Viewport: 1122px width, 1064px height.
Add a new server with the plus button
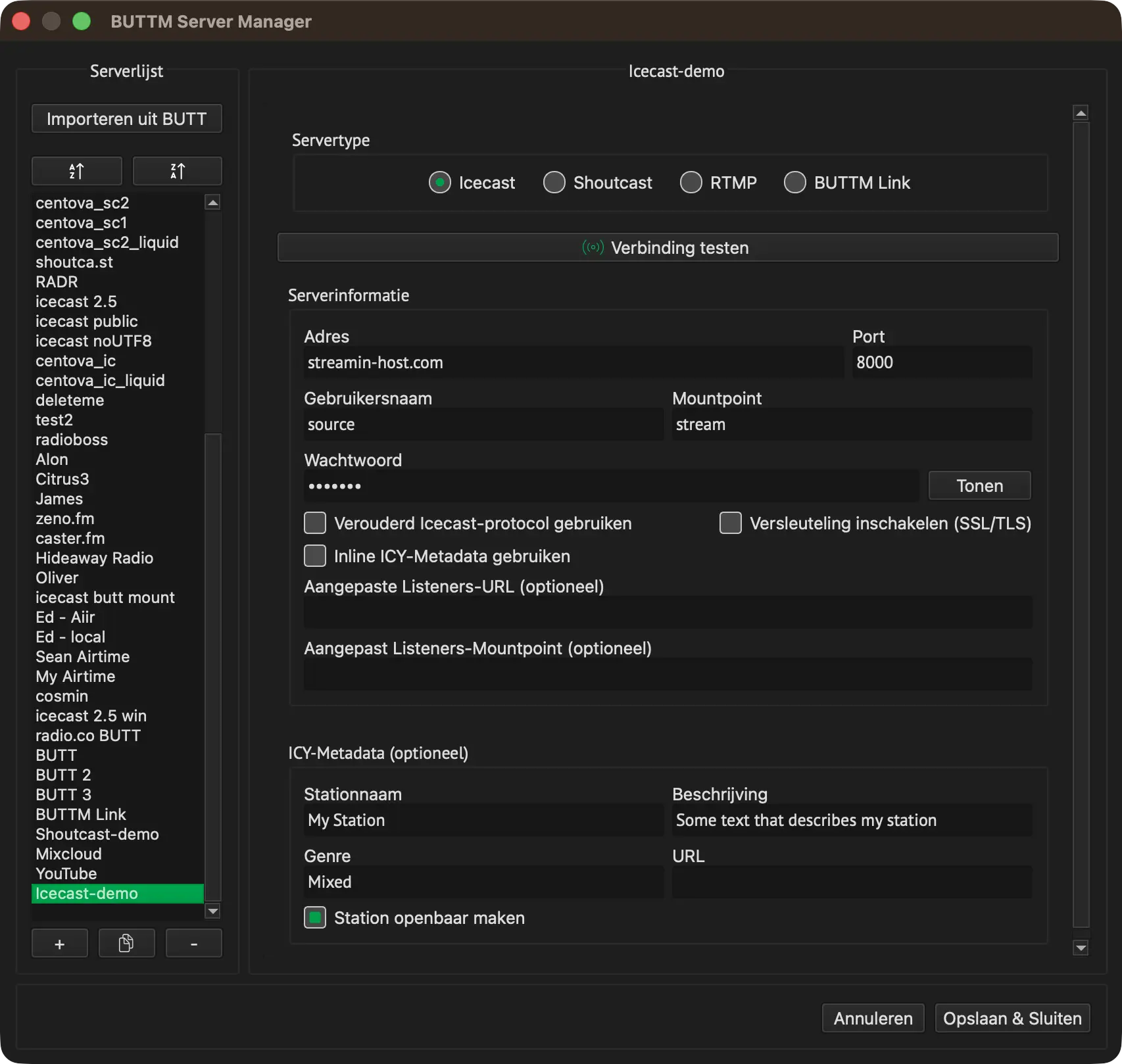pyautogui.click(x=60, y=944)
